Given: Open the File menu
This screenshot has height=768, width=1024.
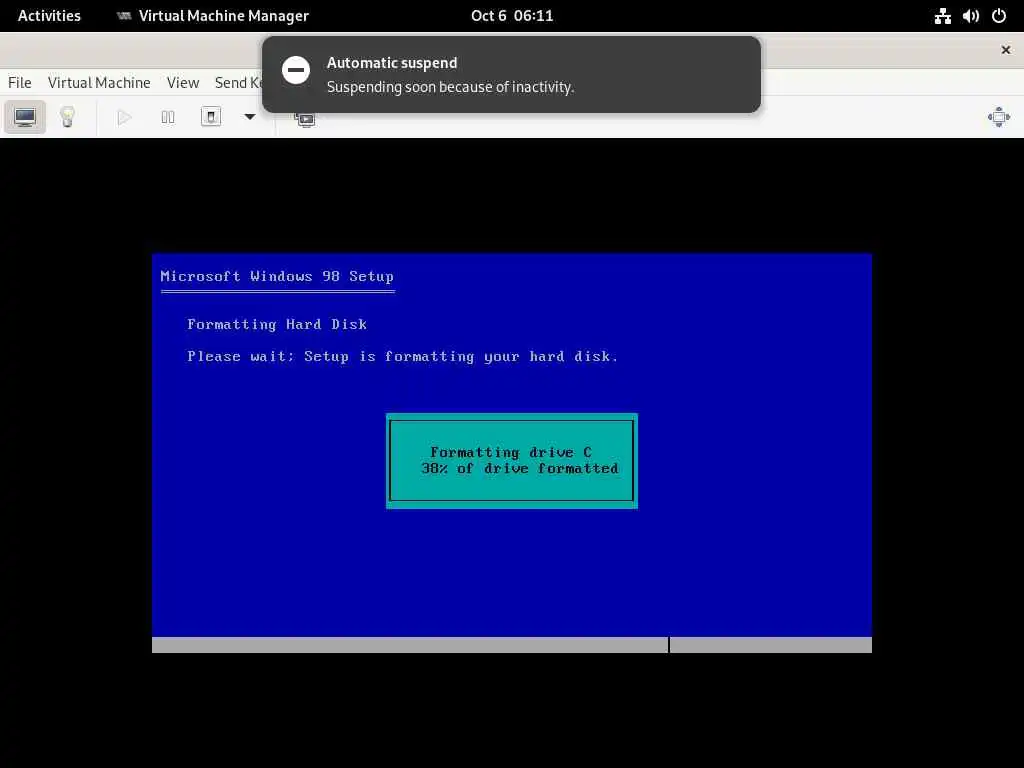Looking at the screenshot, I should coord(20,83).
